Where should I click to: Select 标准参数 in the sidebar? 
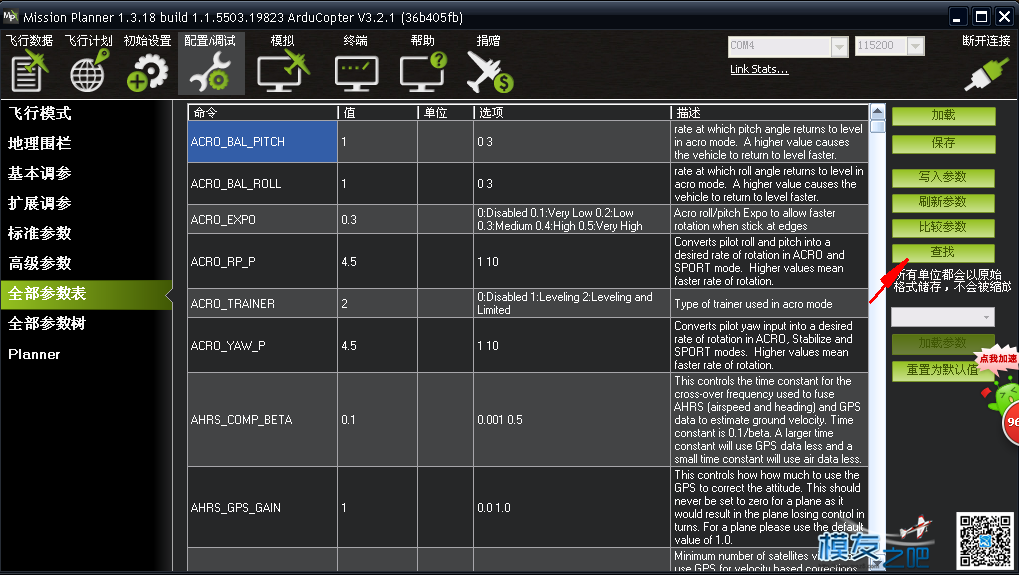[x=40, y=233]
